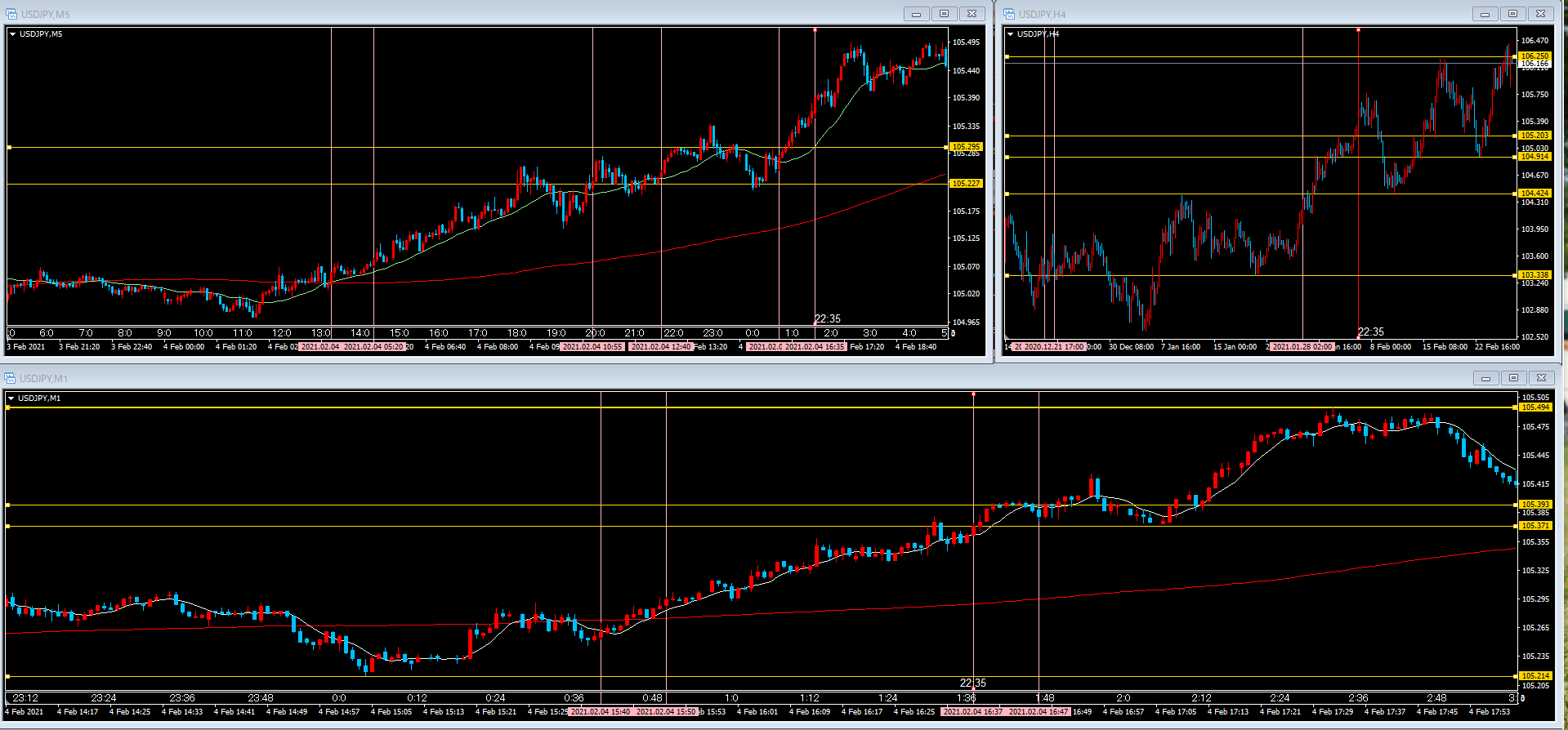Close the USDJPY,M5 chart window
The width and height of the screenshot is (1568, 730).
972,14
